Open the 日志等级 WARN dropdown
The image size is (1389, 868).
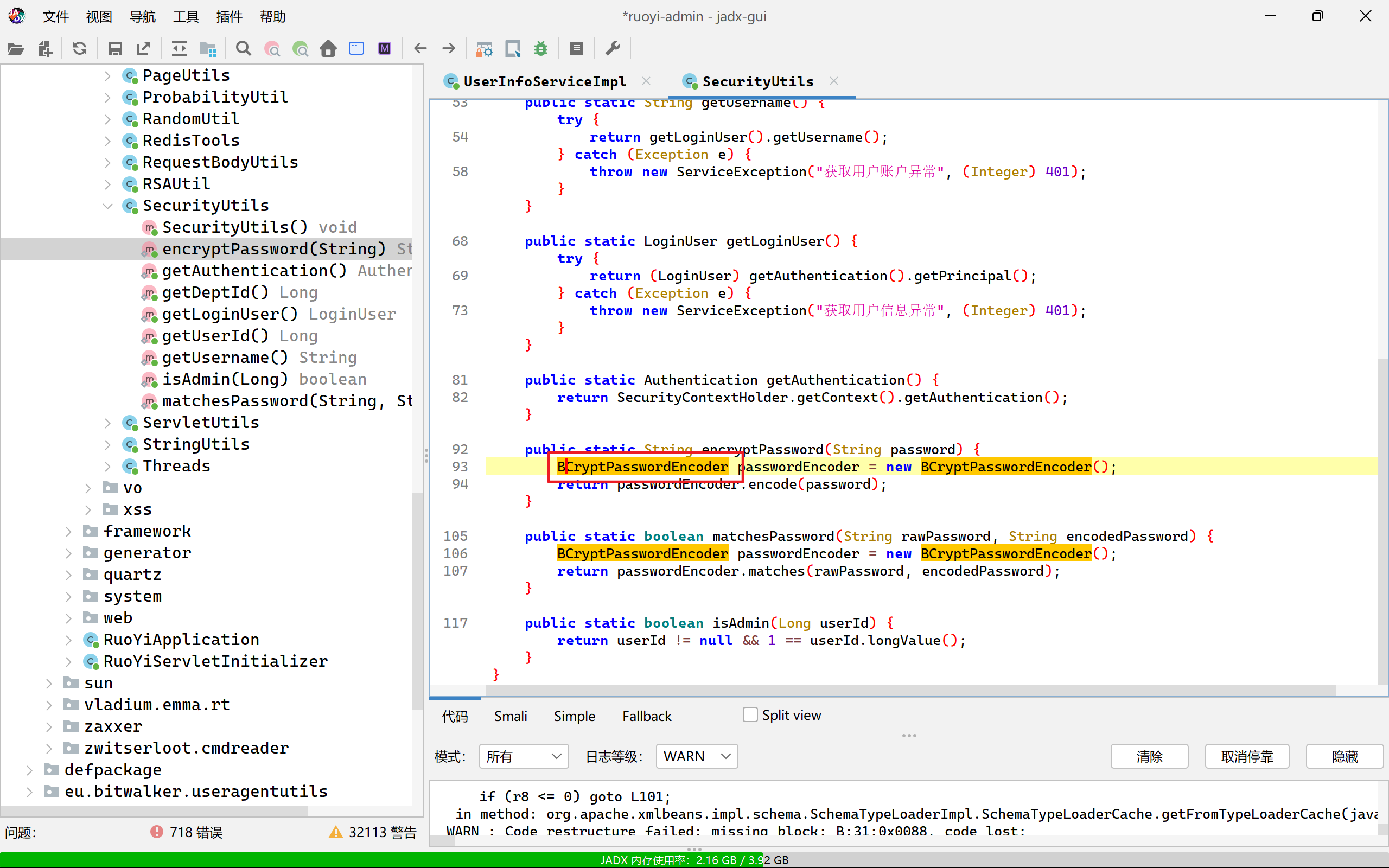[x=696, y=756]
